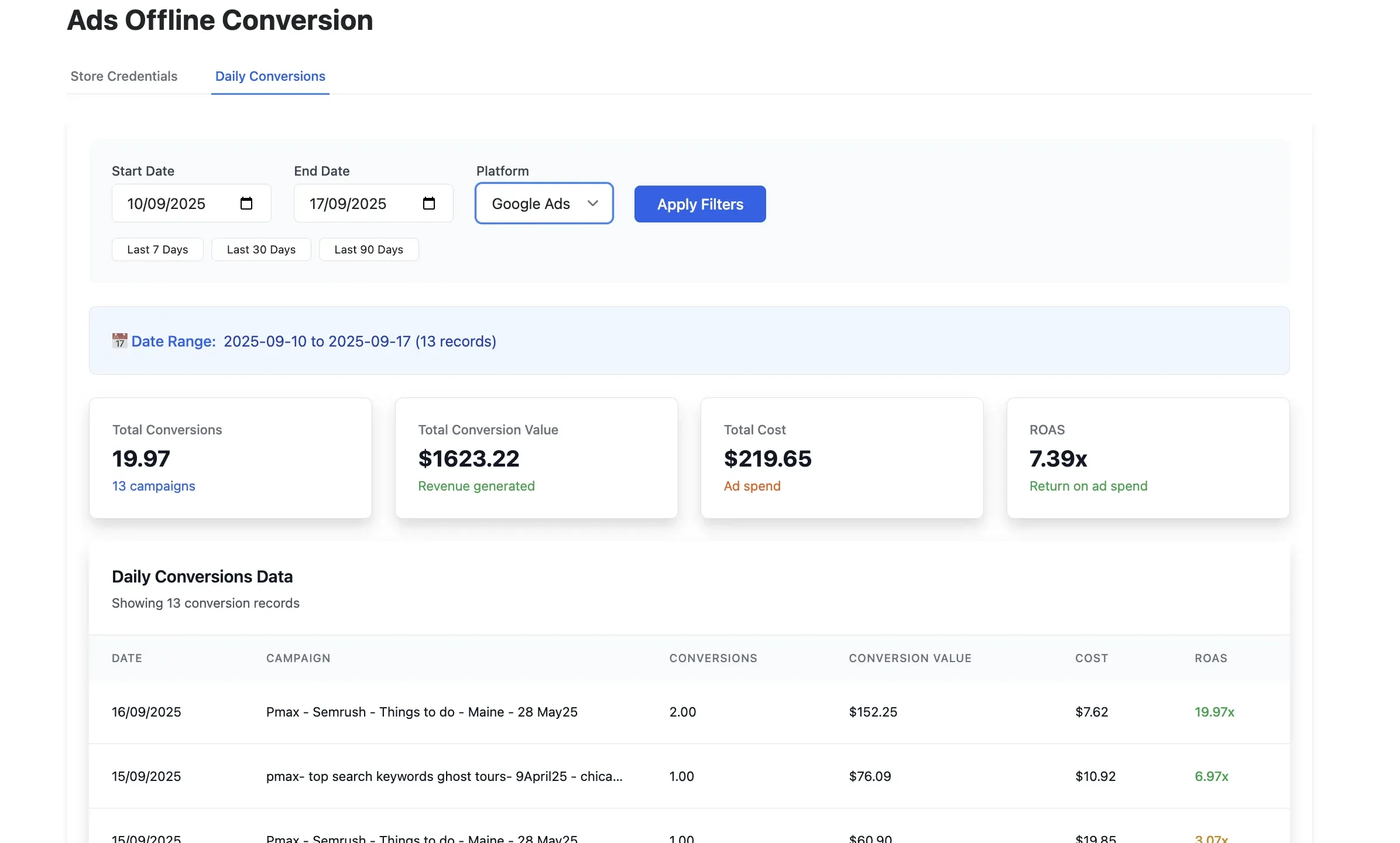This screenshot has height=843, width=1400.
Task: Click the DATE column header
Action: pyautogui.click(x=127, y=658)
